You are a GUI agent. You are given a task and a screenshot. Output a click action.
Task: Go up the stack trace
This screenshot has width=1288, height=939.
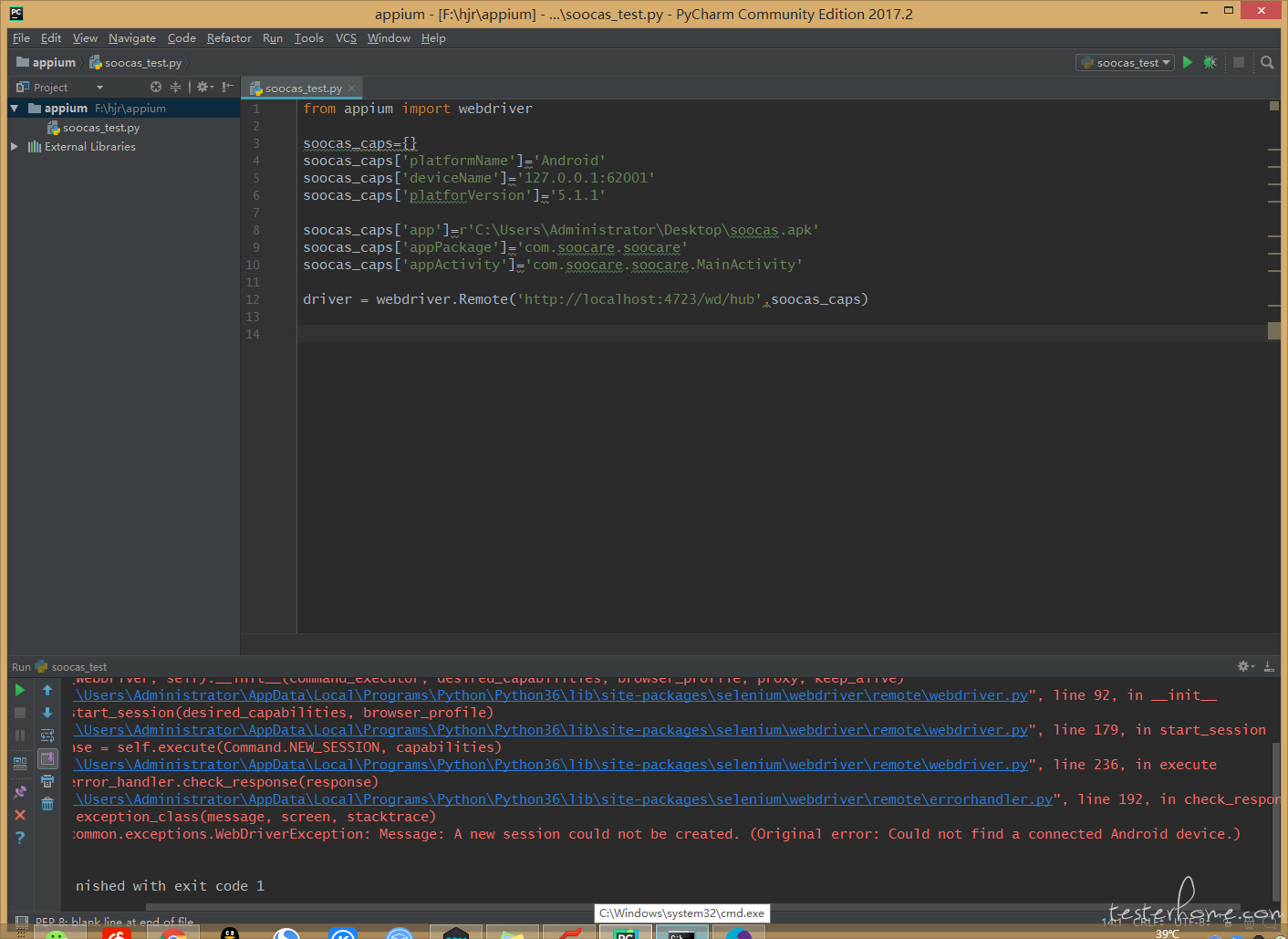(47, 690)
